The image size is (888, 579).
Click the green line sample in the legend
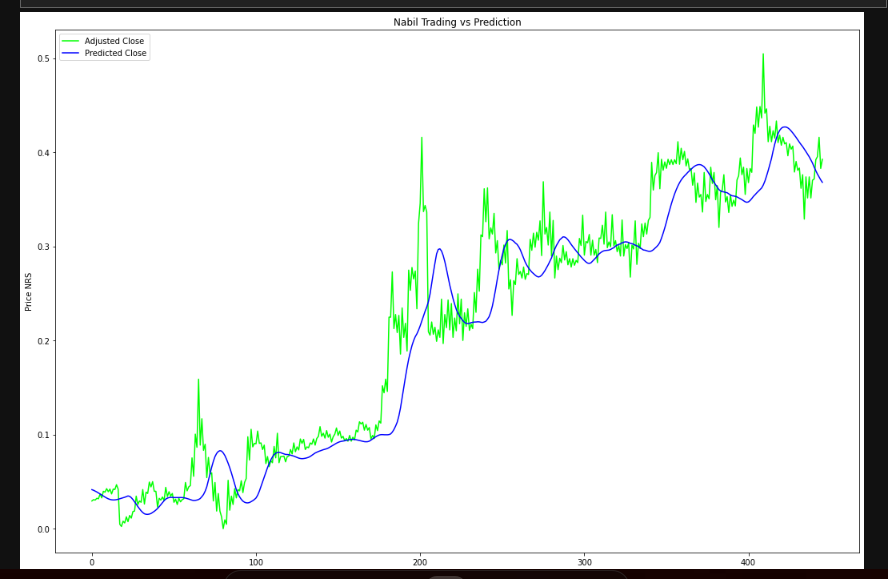(x=71, y=41)
